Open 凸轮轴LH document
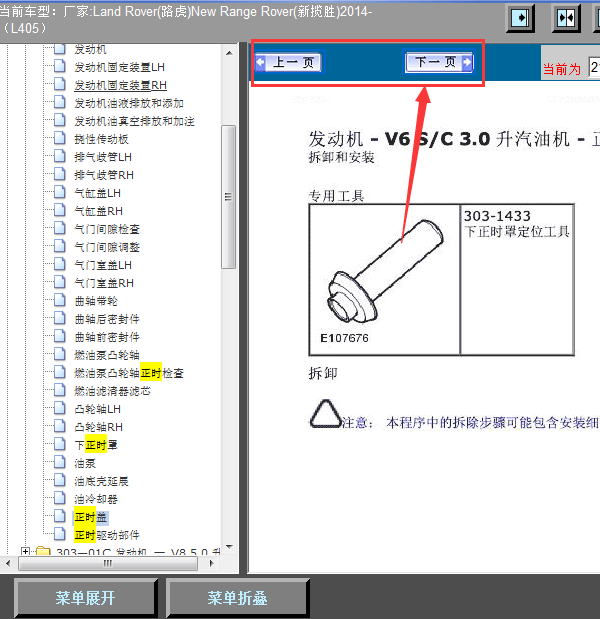The image size is (600, 619). click(98, 409)
